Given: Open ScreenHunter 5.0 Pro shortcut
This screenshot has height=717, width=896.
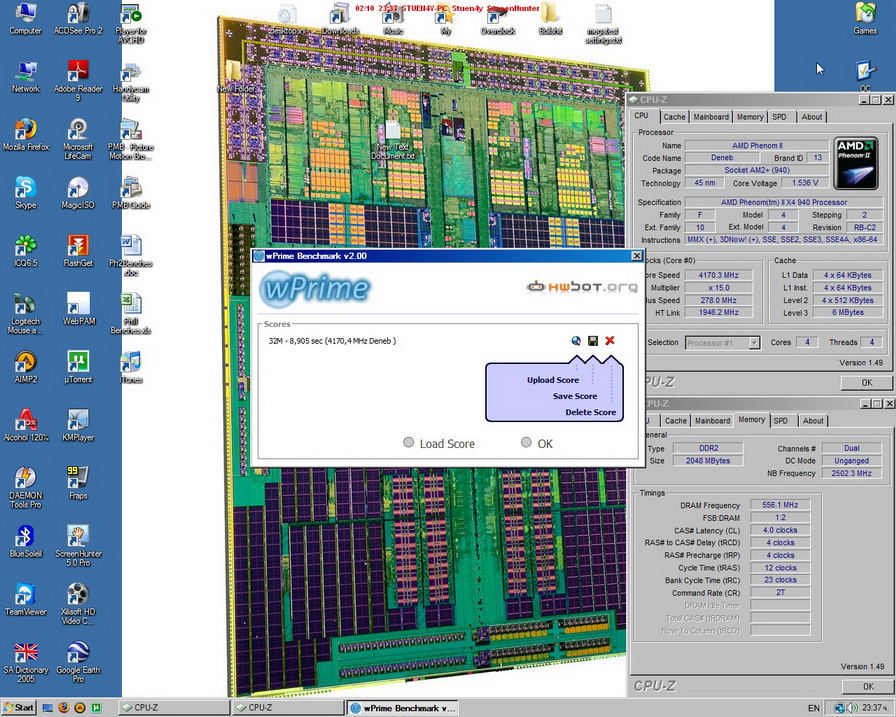Looking at the screenshot, I should [78, 546].
